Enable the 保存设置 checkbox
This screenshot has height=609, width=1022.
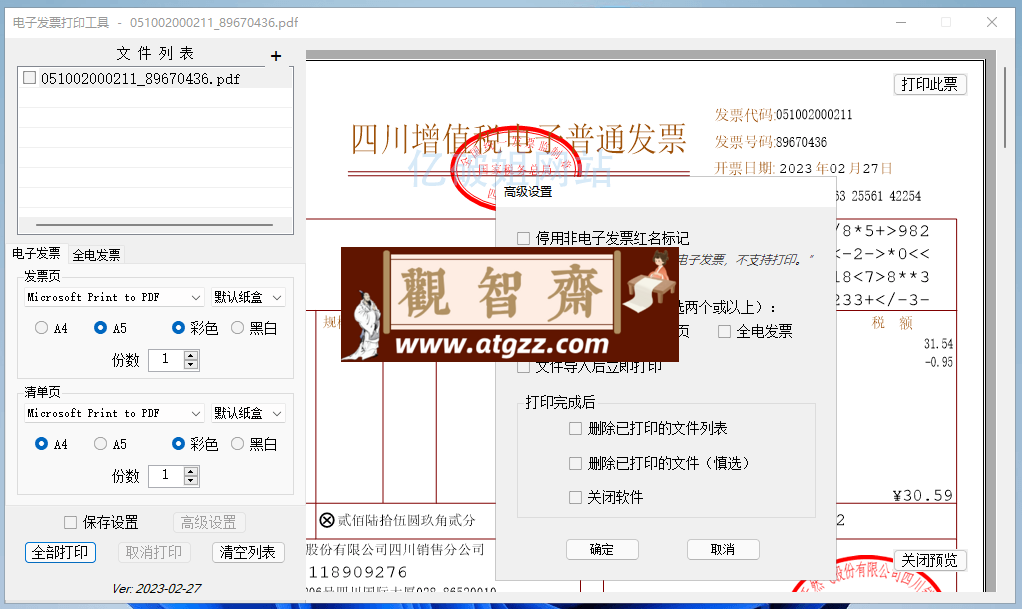[x=70, y=522]
